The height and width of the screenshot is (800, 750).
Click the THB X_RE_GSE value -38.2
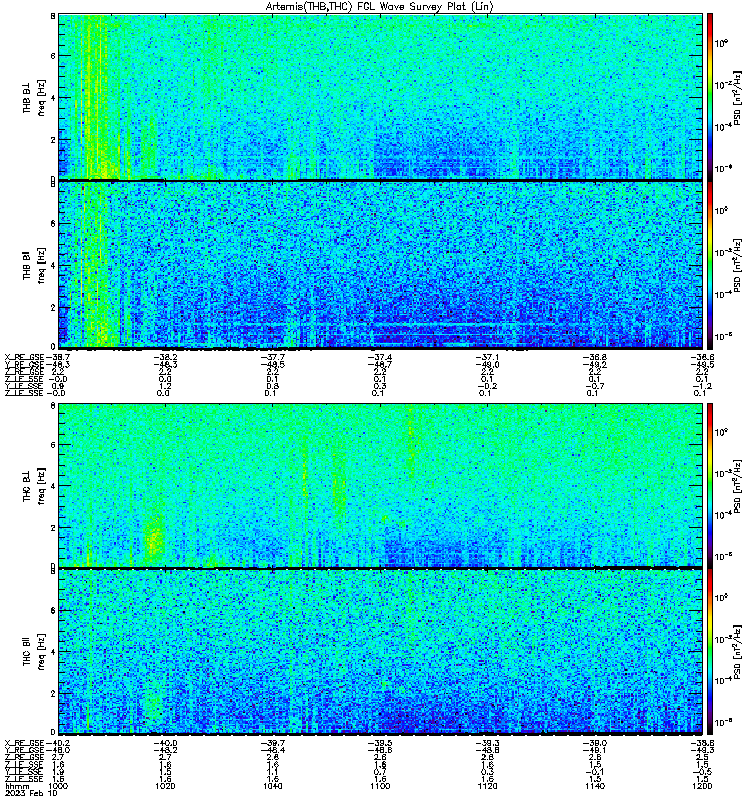click(165, 358)
